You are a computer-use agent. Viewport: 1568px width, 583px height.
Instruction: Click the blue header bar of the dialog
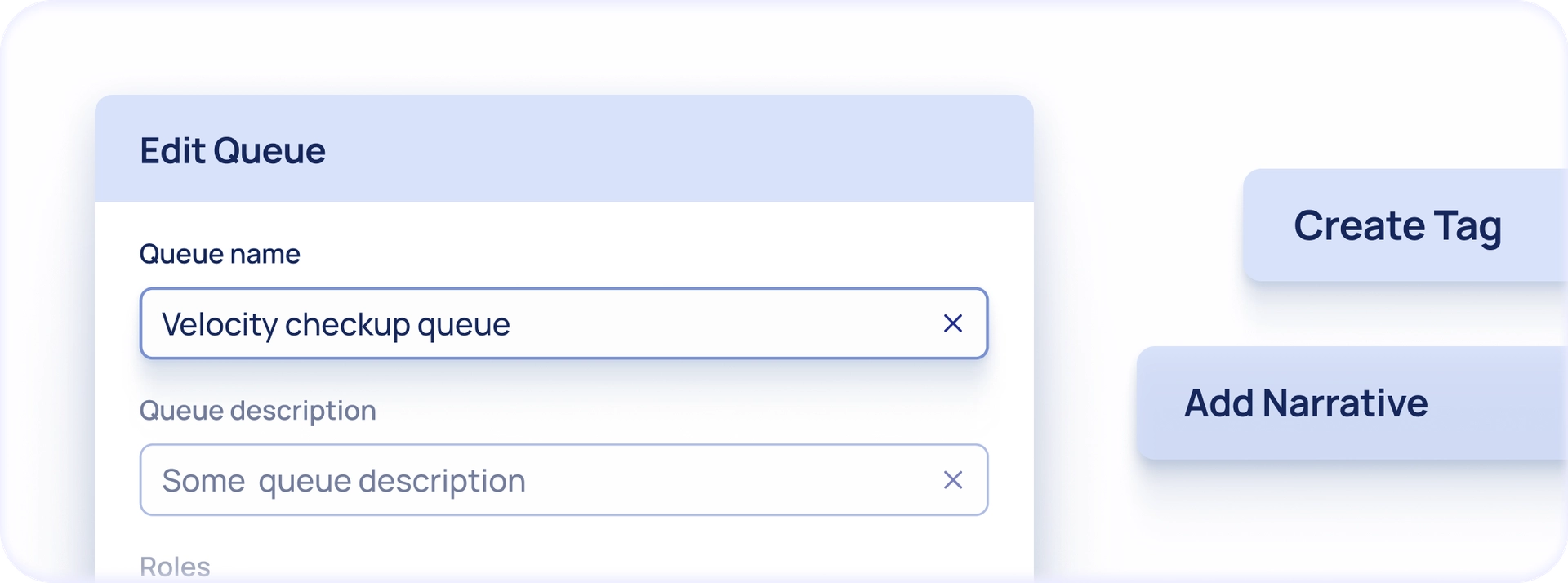click(x=564, y=149)
